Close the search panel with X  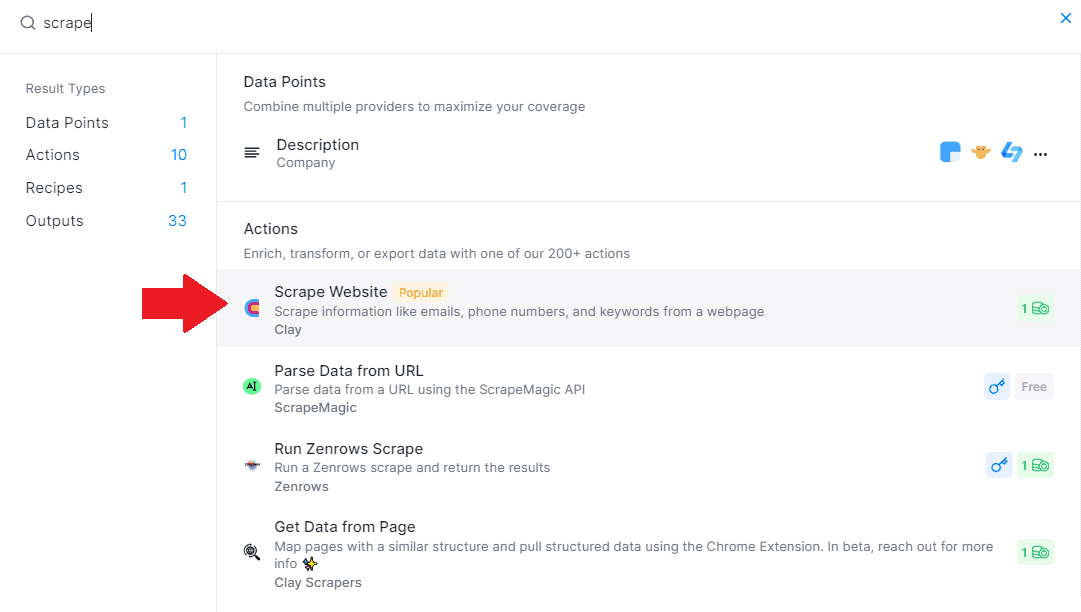click(1065, 18)
